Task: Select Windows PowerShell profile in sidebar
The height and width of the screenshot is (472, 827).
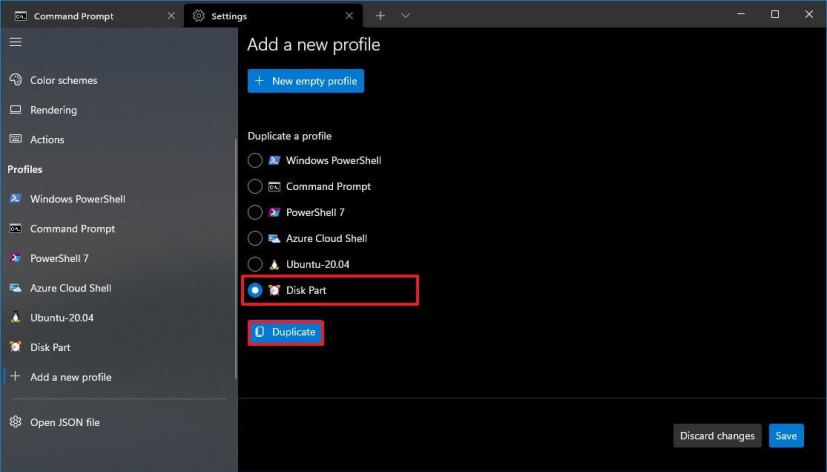Action: (x=119, y=199)
